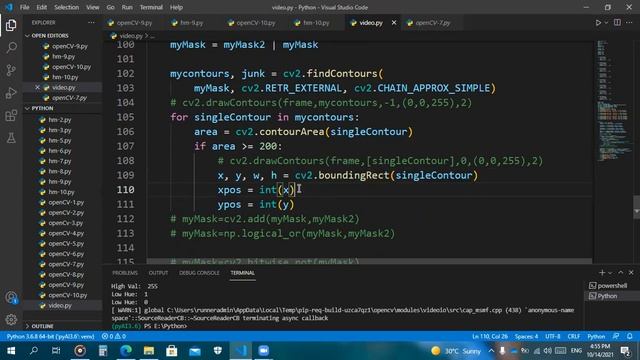640x360 pixels.
Task: Open the View menu
Action: [x=93, y=7]
